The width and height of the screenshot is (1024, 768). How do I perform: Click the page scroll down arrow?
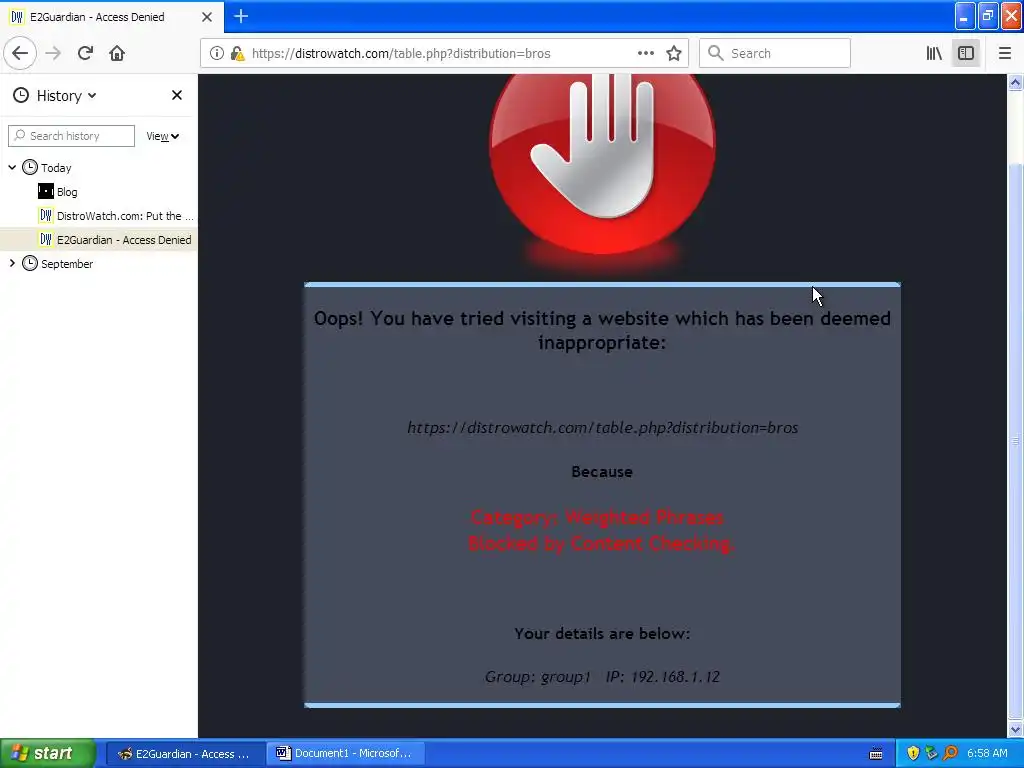[x=1015, y=730]
